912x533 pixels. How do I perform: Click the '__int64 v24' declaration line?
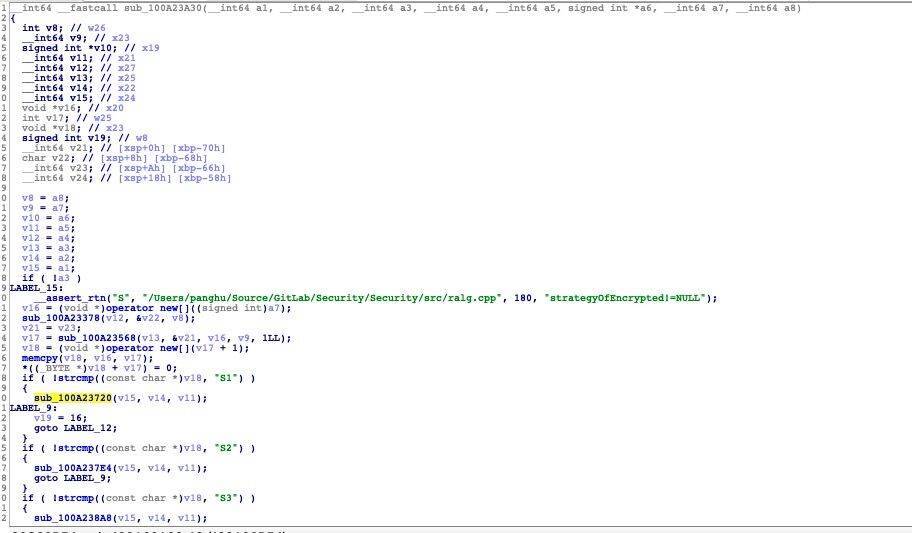click(x=126, y=179)
